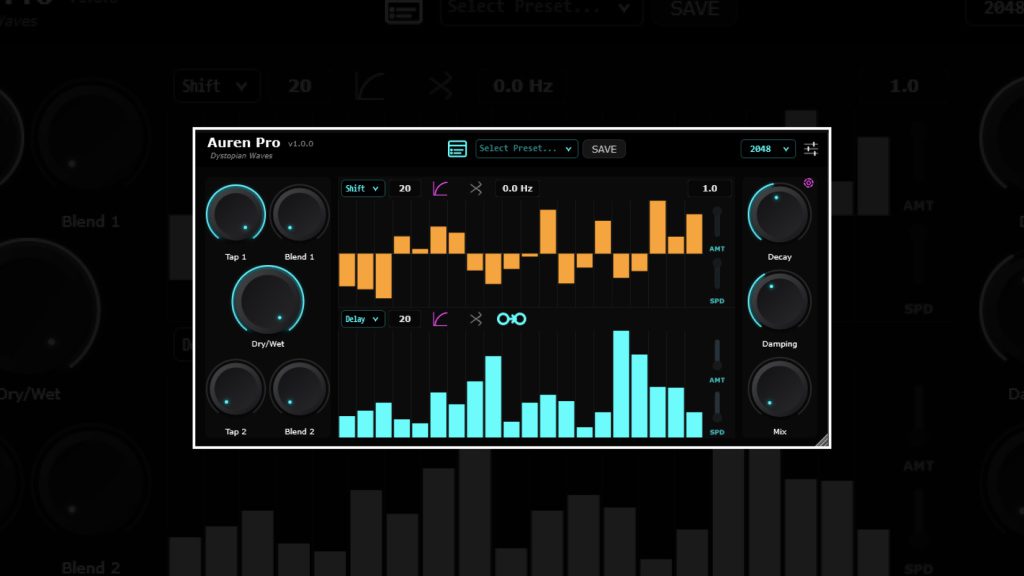Click the 0.0 Hz frequency field
This screenshot has width=1024, height=576.
[517, 188]
